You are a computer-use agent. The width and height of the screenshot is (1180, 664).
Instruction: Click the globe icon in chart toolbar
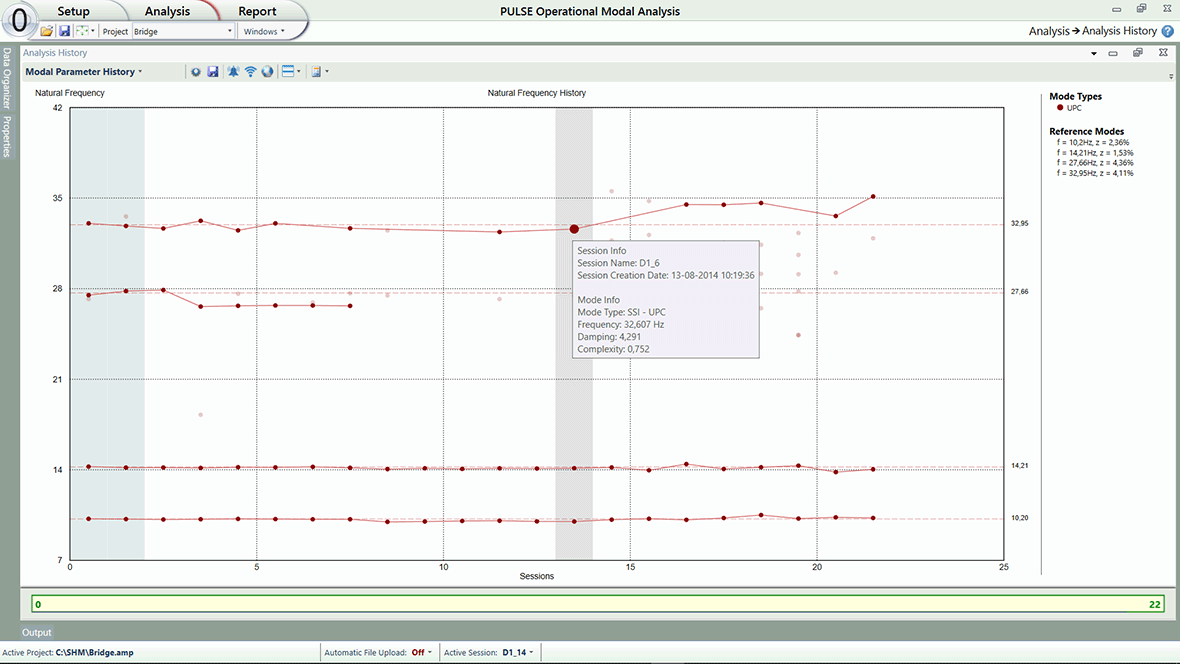pyautogui.click(x=267, y=72)
